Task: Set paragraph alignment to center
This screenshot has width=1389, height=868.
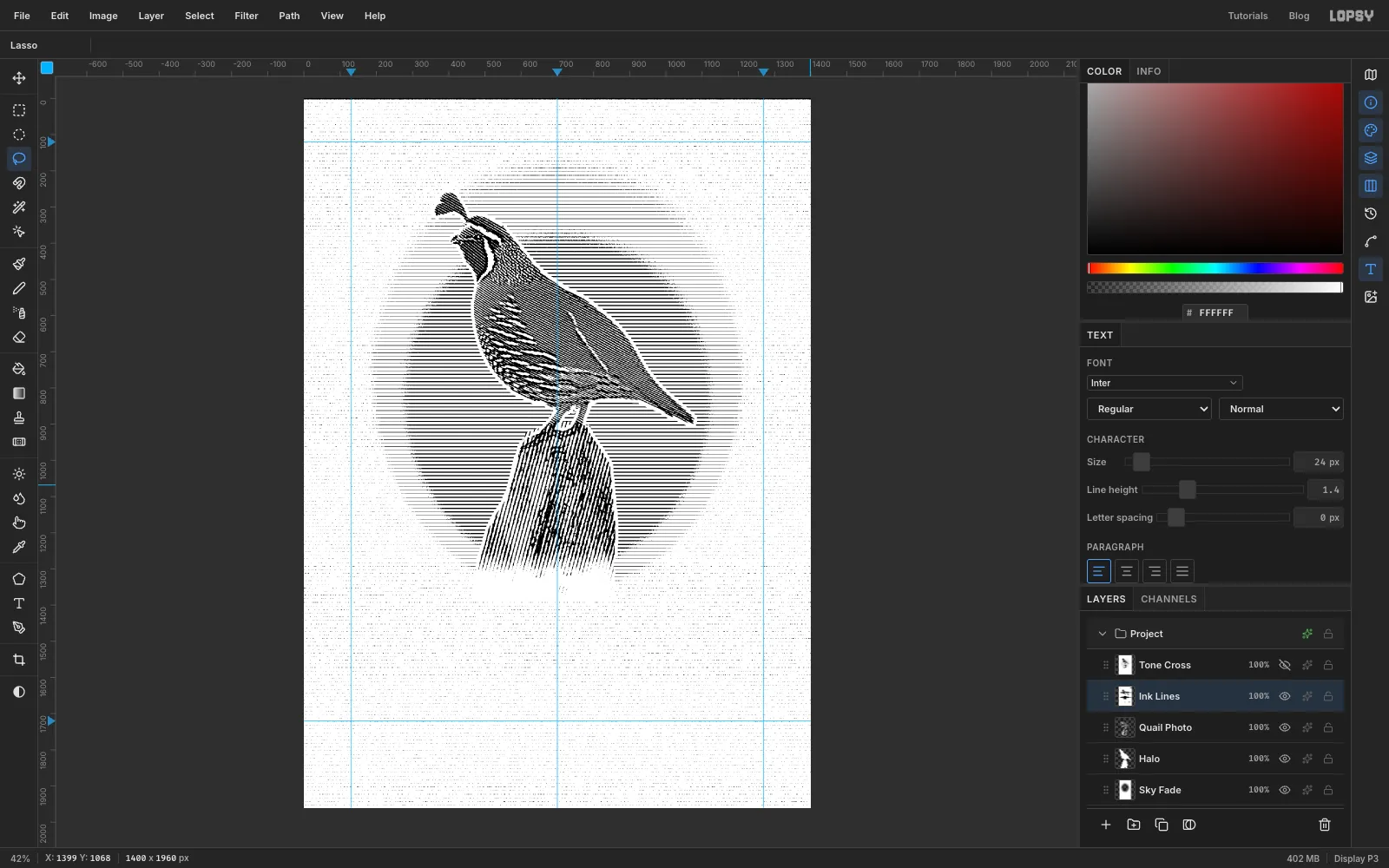Action: pyautogui.click(x=1127, y=571)
